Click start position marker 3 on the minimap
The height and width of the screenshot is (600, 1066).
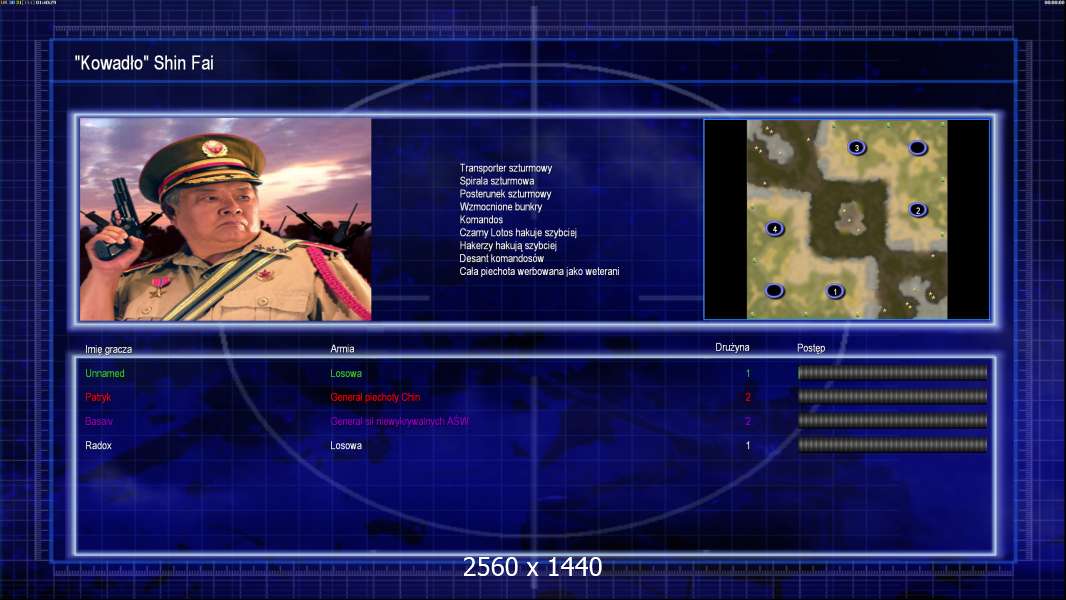click(857, 147)
